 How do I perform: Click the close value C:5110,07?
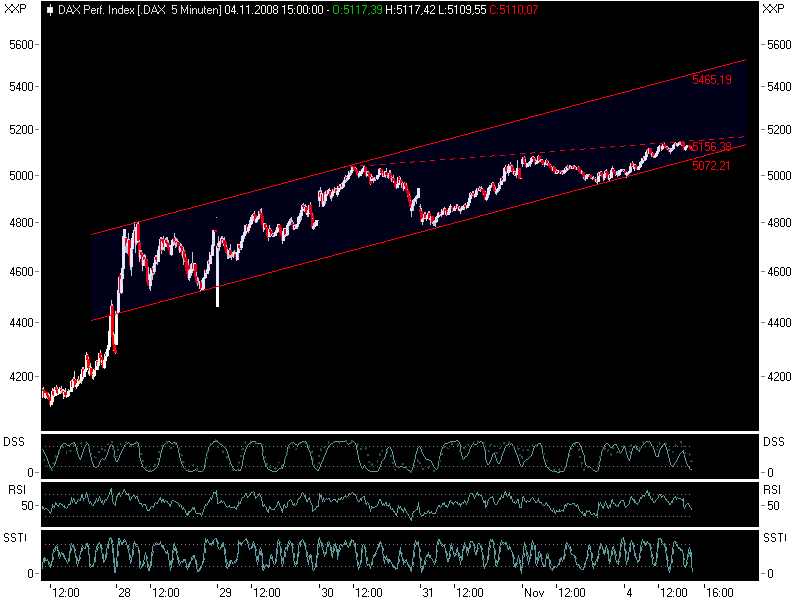pyautogui.click(x=513, y=10)
